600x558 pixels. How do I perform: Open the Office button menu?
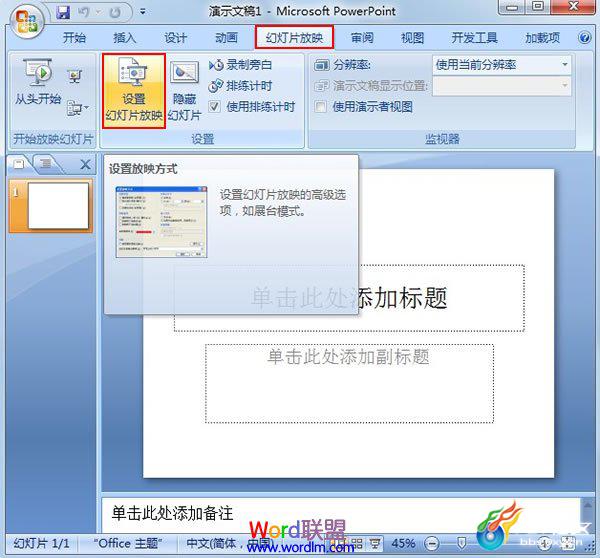tap(26, 21)
